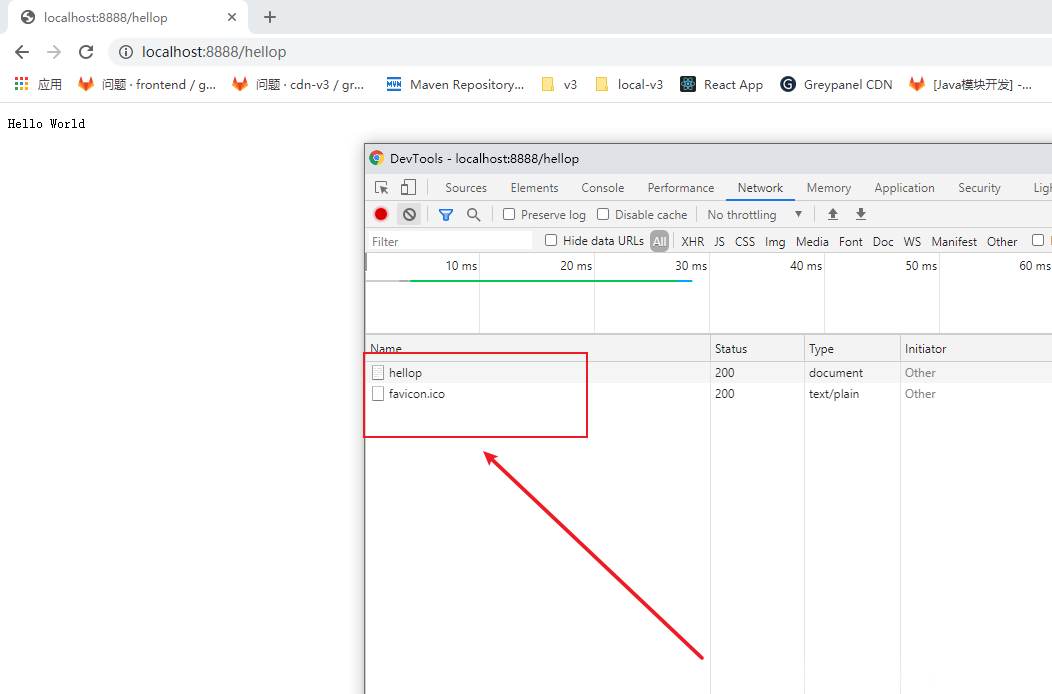Reload the page in the browser

coord(86,52)
